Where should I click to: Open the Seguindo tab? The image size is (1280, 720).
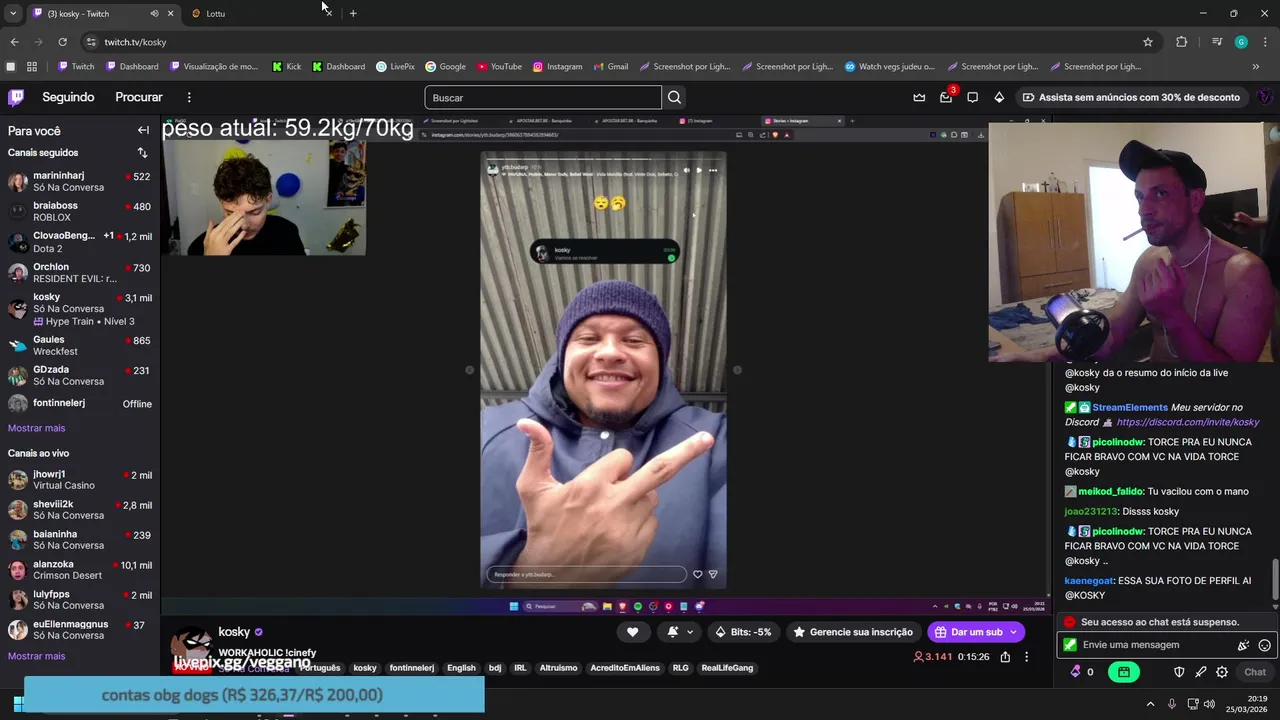[x=68, y=97]
